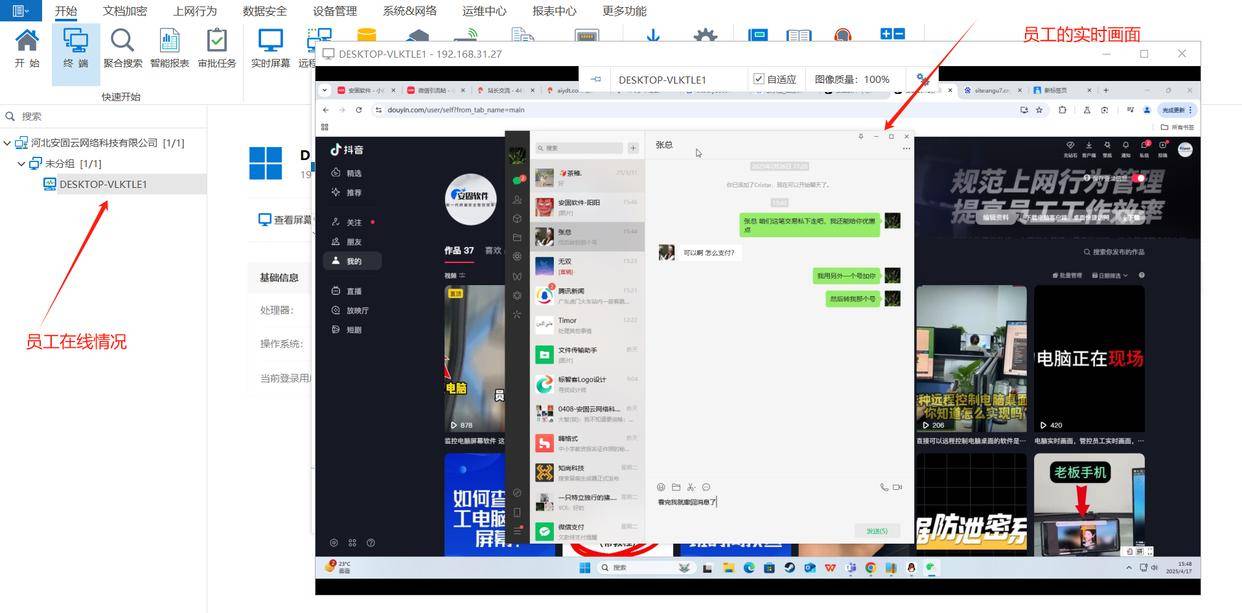Open video thumbnail with 420 plays
Image resolution: width=1242 pixels, height=613 pixels.
(x=1089, y=360)
